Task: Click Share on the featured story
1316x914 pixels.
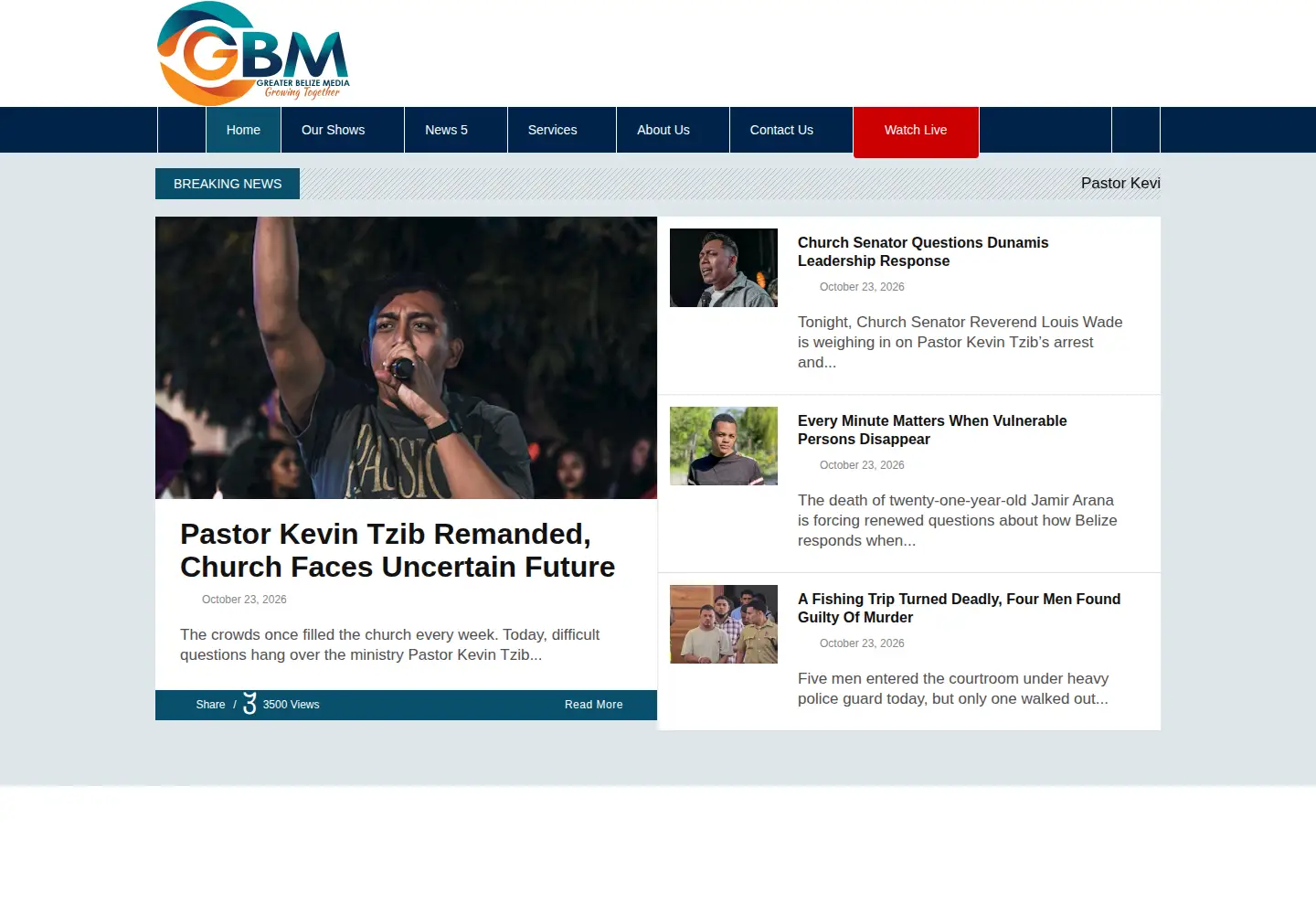Action: click(x=210, y=705)
